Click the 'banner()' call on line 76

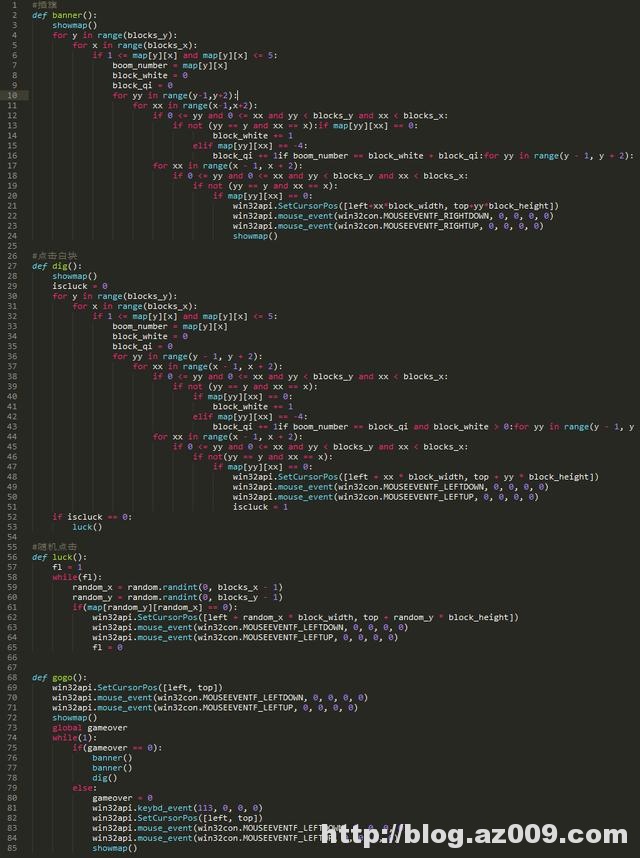tap(112, 758)
